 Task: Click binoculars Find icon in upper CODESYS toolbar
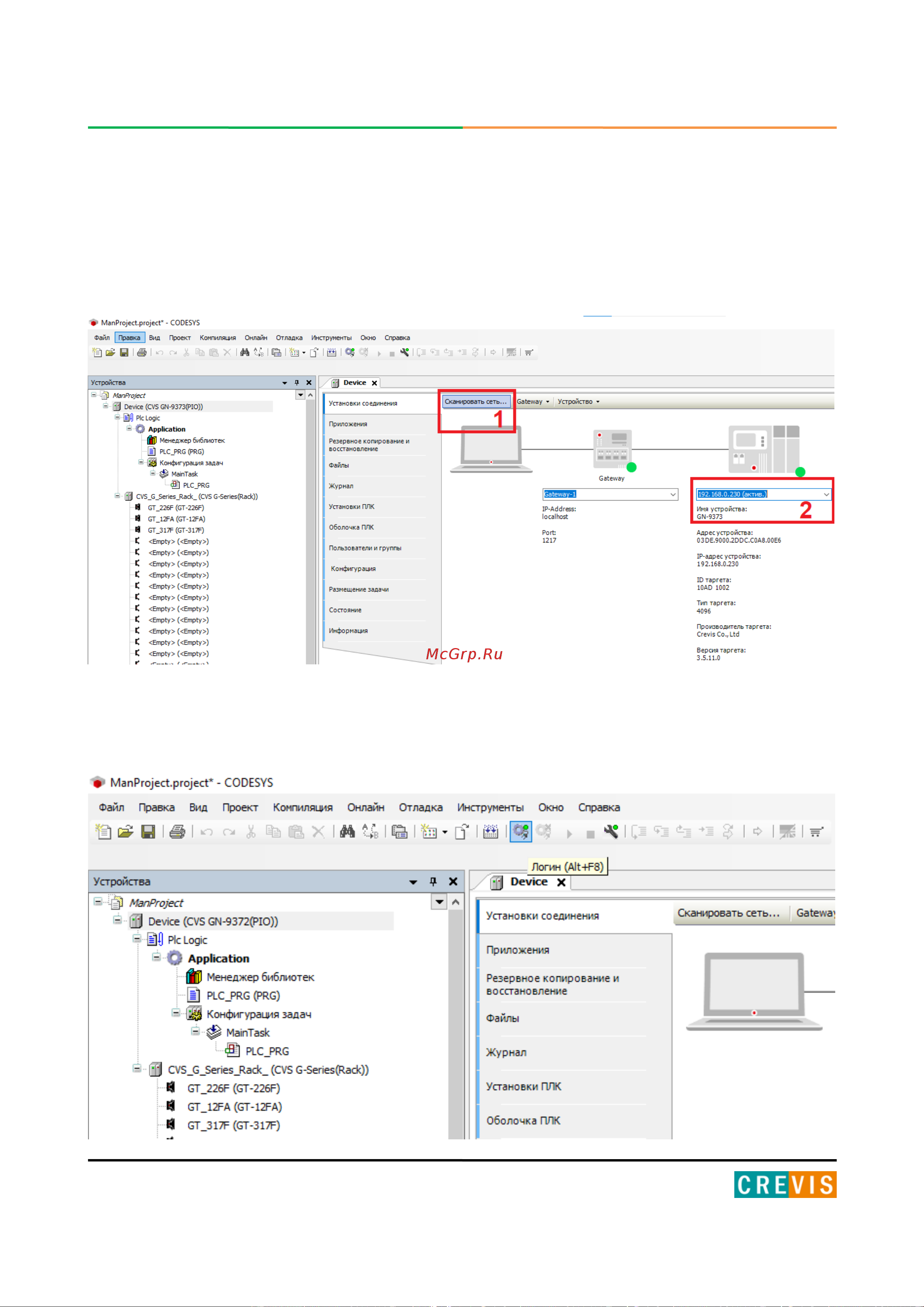click(x=245, y=352)
